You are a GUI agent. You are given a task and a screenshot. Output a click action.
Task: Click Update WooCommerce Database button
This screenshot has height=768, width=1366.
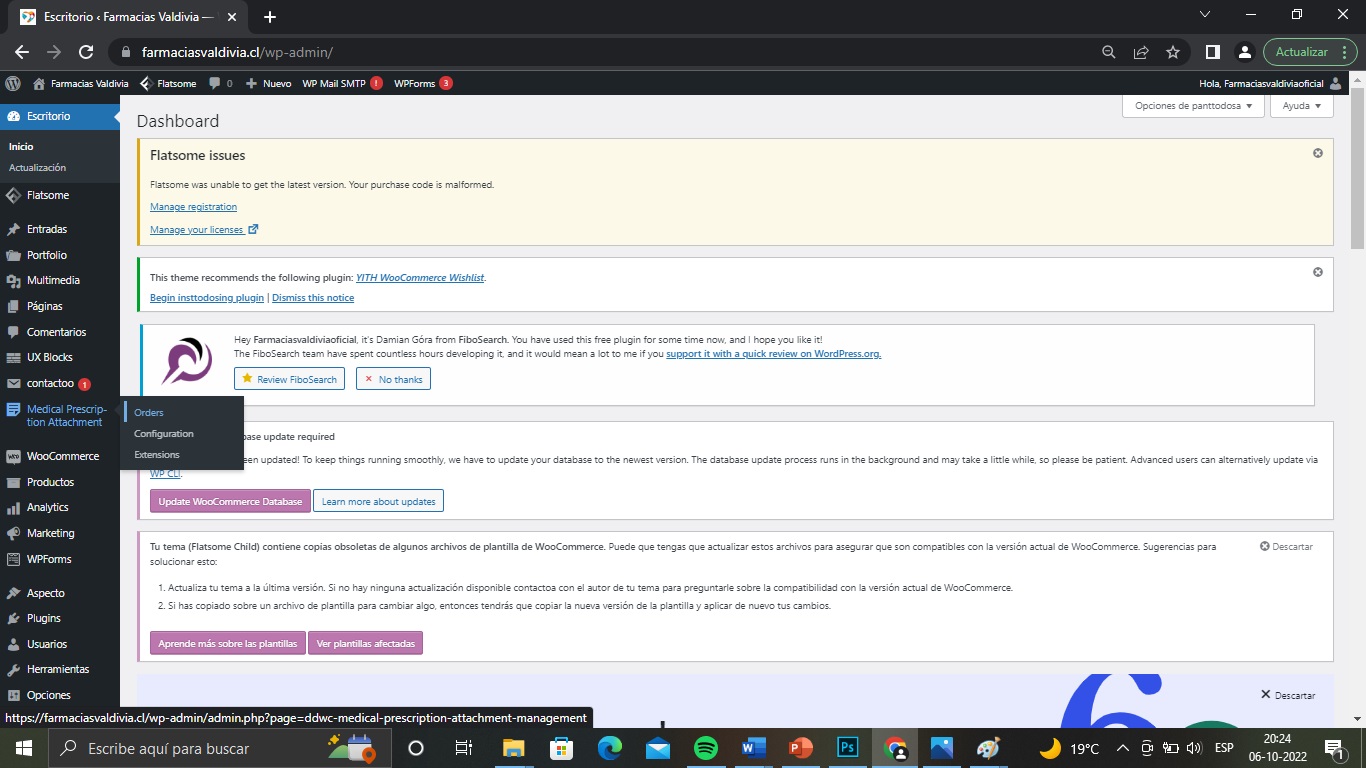point(230,501)
